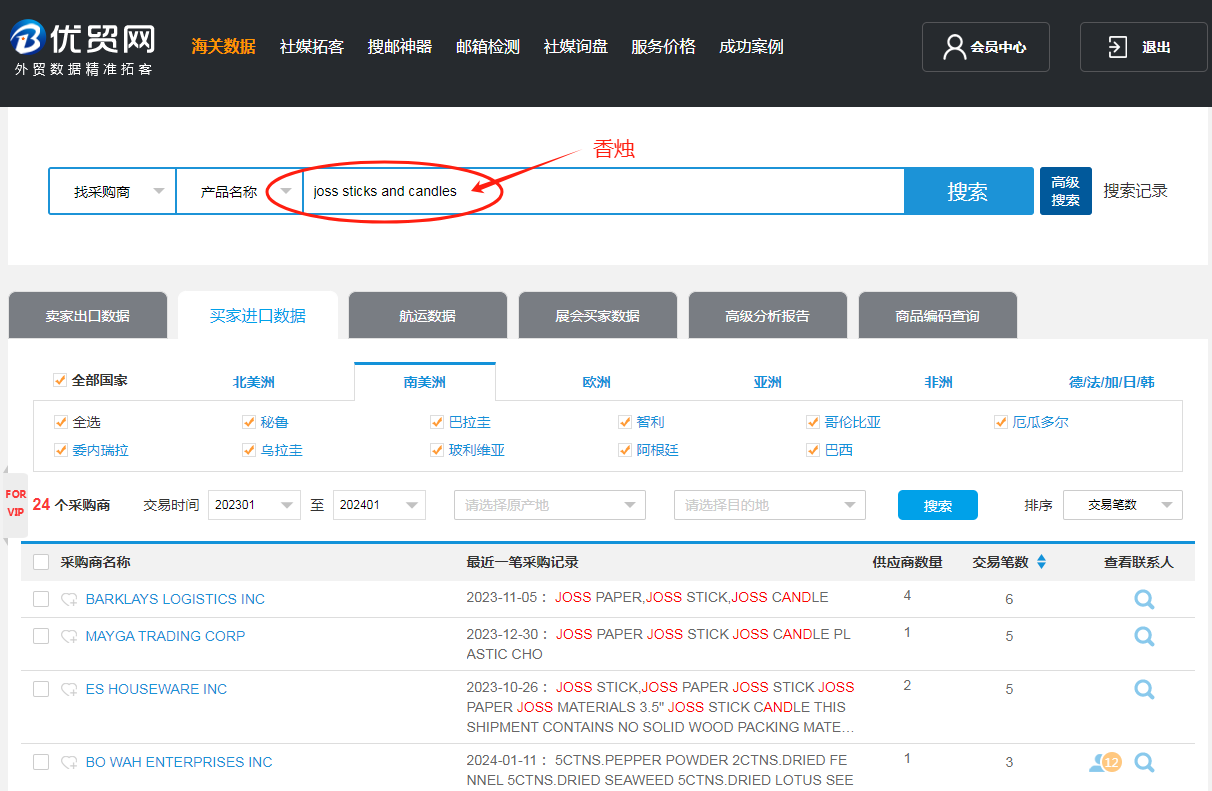Viewport: 1212px width, 791px height.
Task: Tick the select-all checkbox in table header
Action: coord(41,562)
